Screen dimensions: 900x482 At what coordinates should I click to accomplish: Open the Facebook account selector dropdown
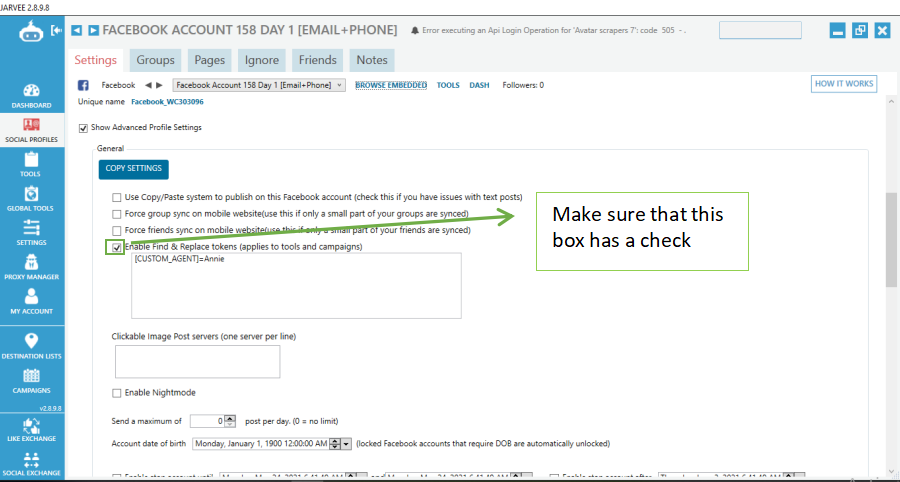[259, 85]
